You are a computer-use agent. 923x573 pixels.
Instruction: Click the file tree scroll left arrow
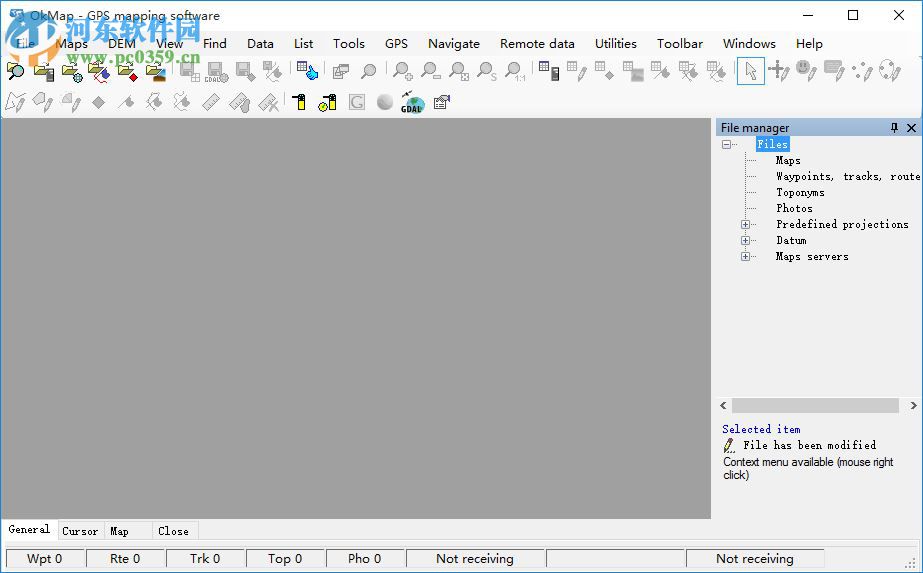pyautogui.click(x=723, y=405)
